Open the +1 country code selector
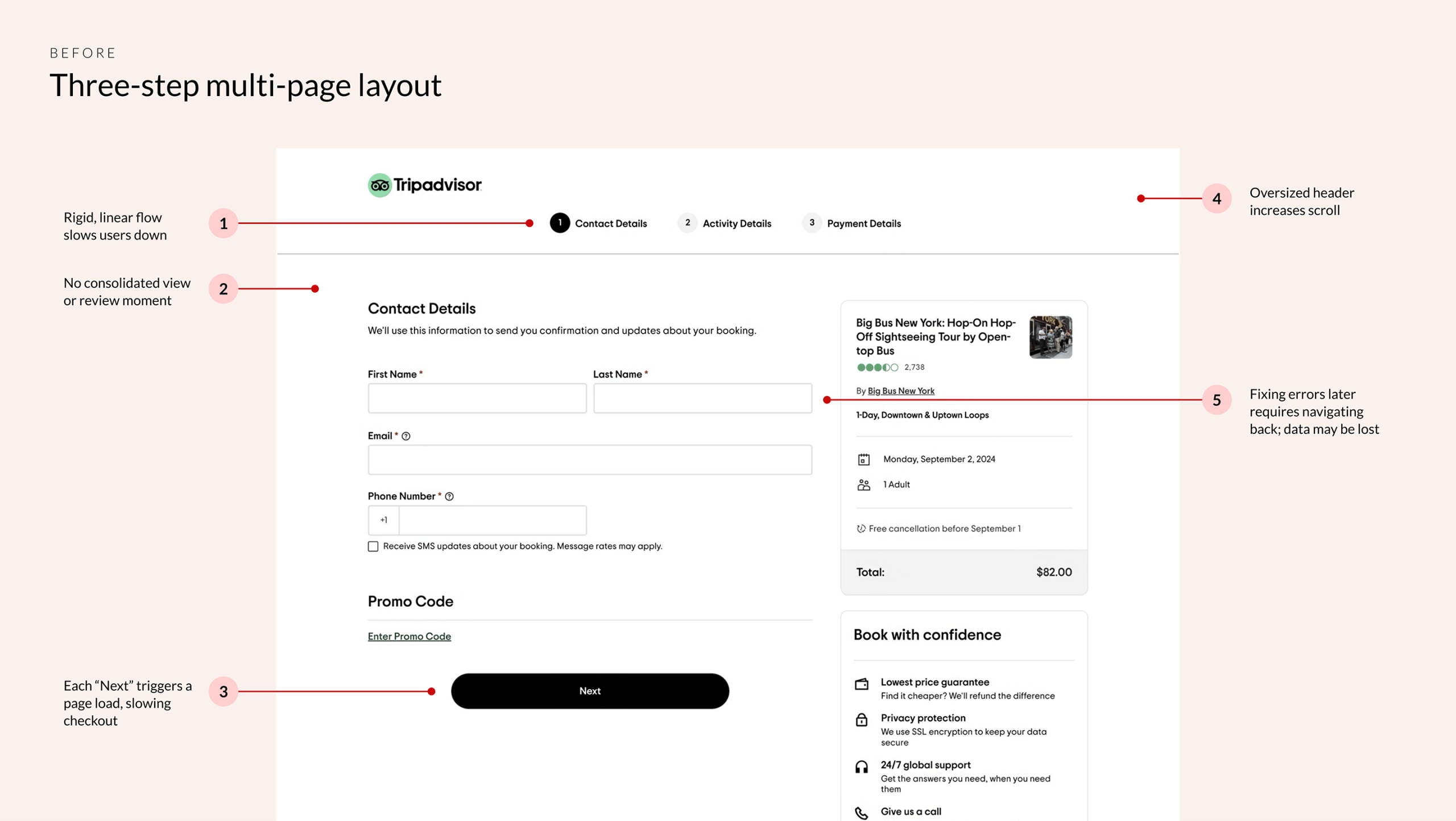The image size is (1456, 821). point(384,520)
